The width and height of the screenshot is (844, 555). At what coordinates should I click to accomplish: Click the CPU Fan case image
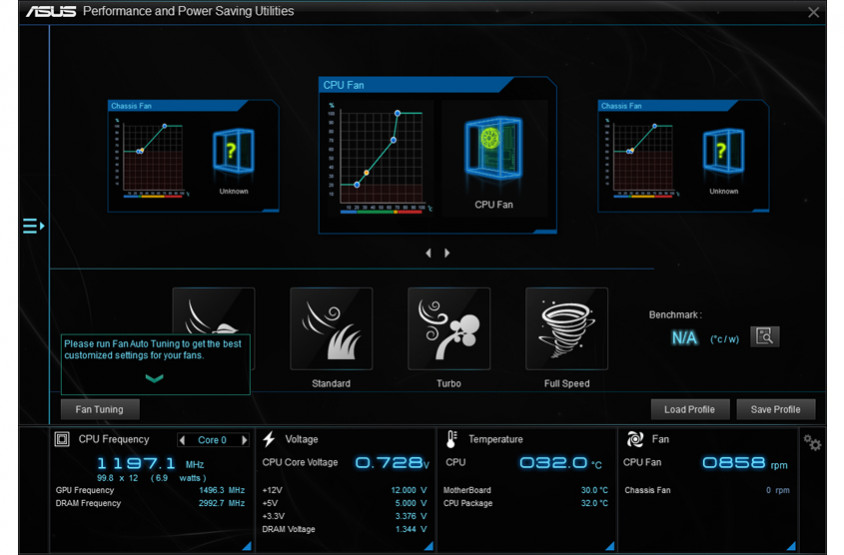coord(493,149)
